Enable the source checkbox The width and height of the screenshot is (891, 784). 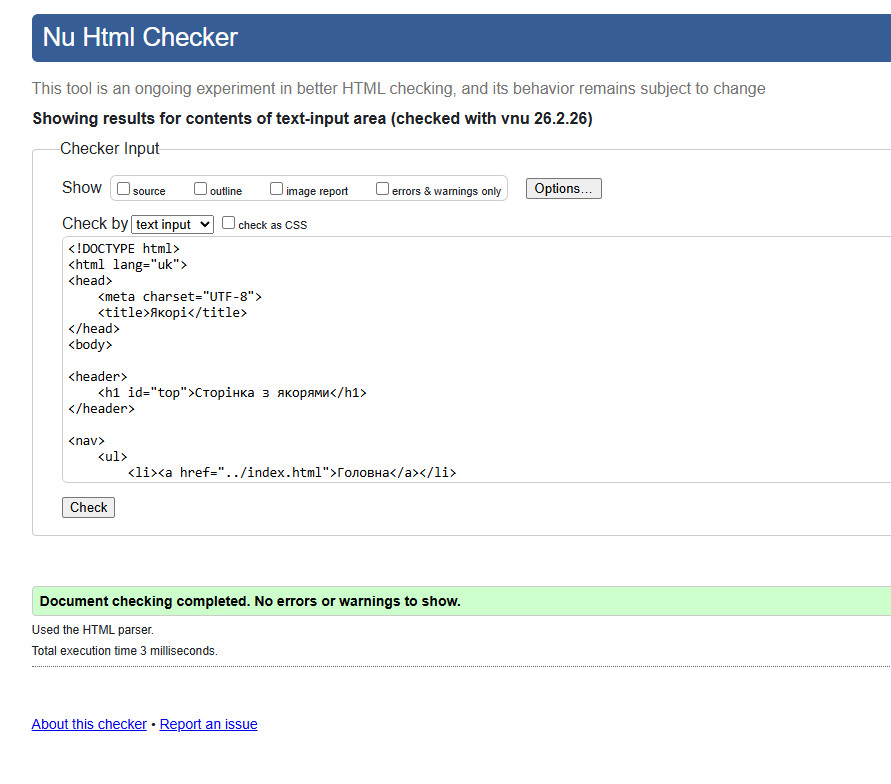(124, 189)
